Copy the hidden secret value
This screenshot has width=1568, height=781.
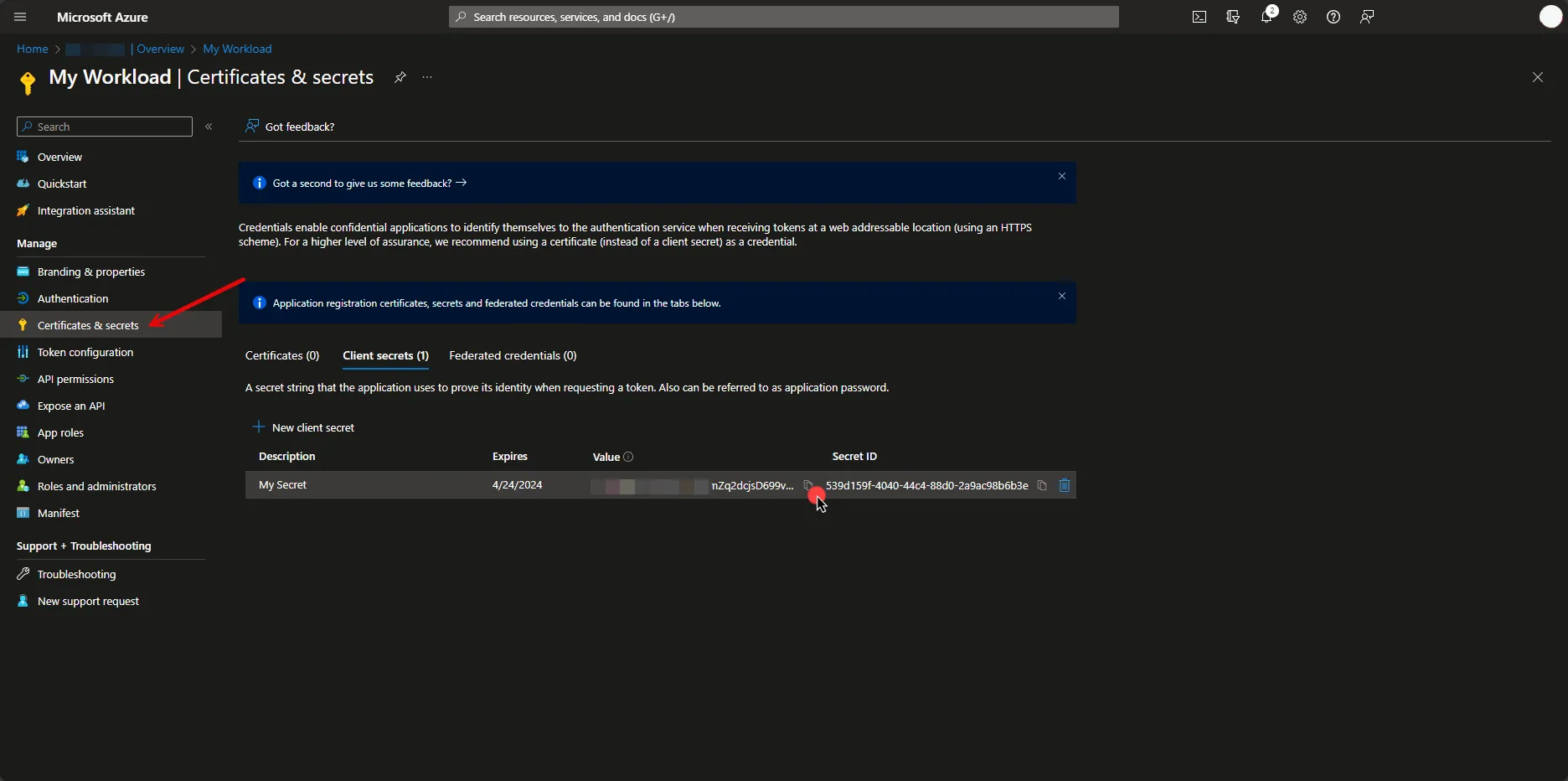click(808, 485)
